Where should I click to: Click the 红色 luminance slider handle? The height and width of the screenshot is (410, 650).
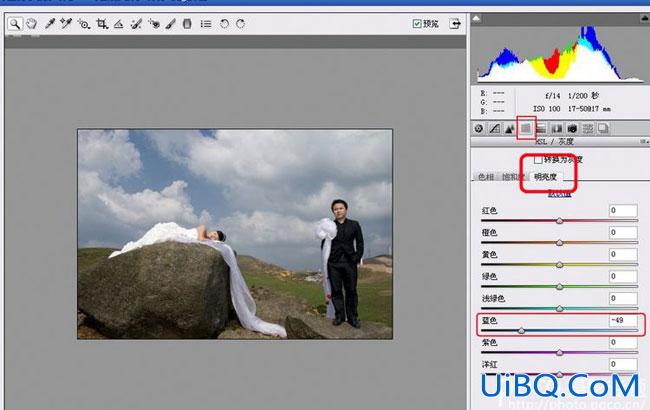[x=560, y=221]
